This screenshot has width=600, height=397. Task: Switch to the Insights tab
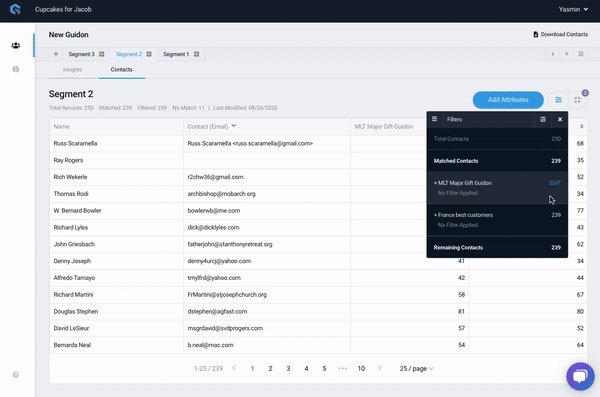tap(72, 70)
